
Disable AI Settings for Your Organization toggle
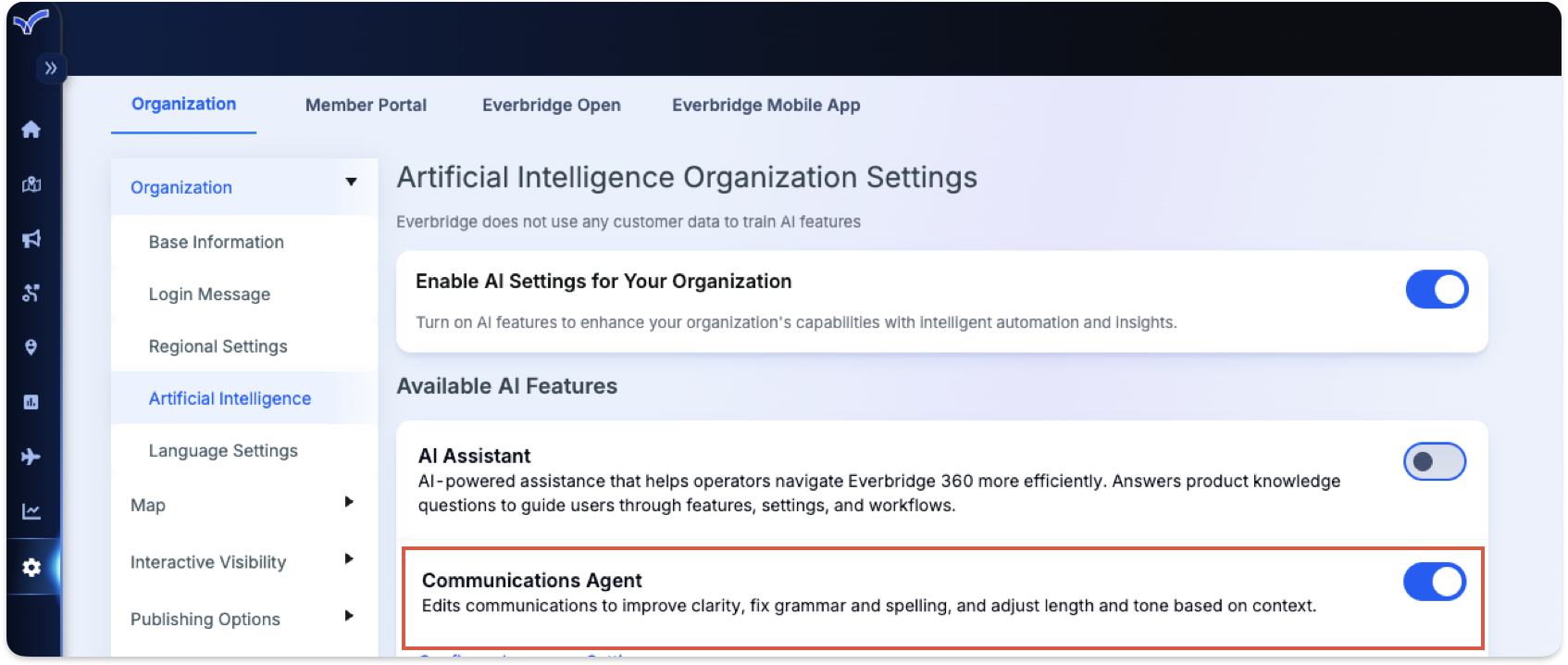1437,290
